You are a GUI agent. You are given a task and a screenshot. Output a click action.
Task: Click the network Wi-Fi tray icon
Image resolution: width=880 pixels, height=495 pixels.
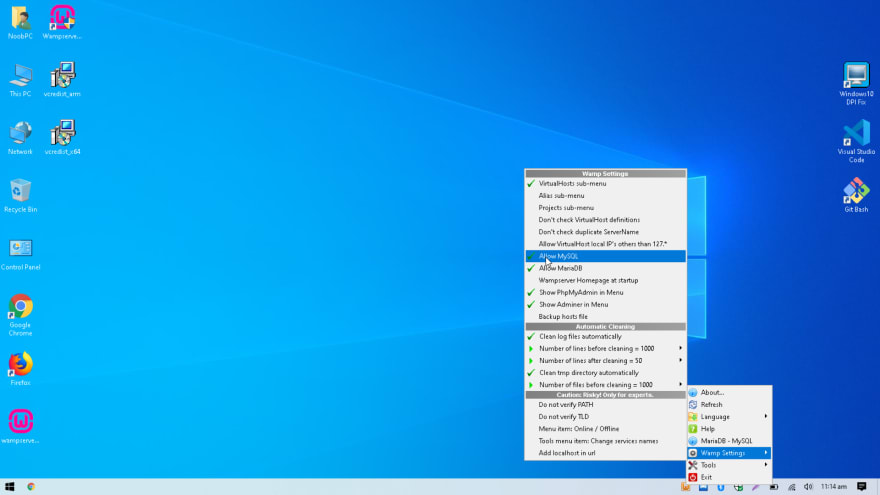click(791, 487)
